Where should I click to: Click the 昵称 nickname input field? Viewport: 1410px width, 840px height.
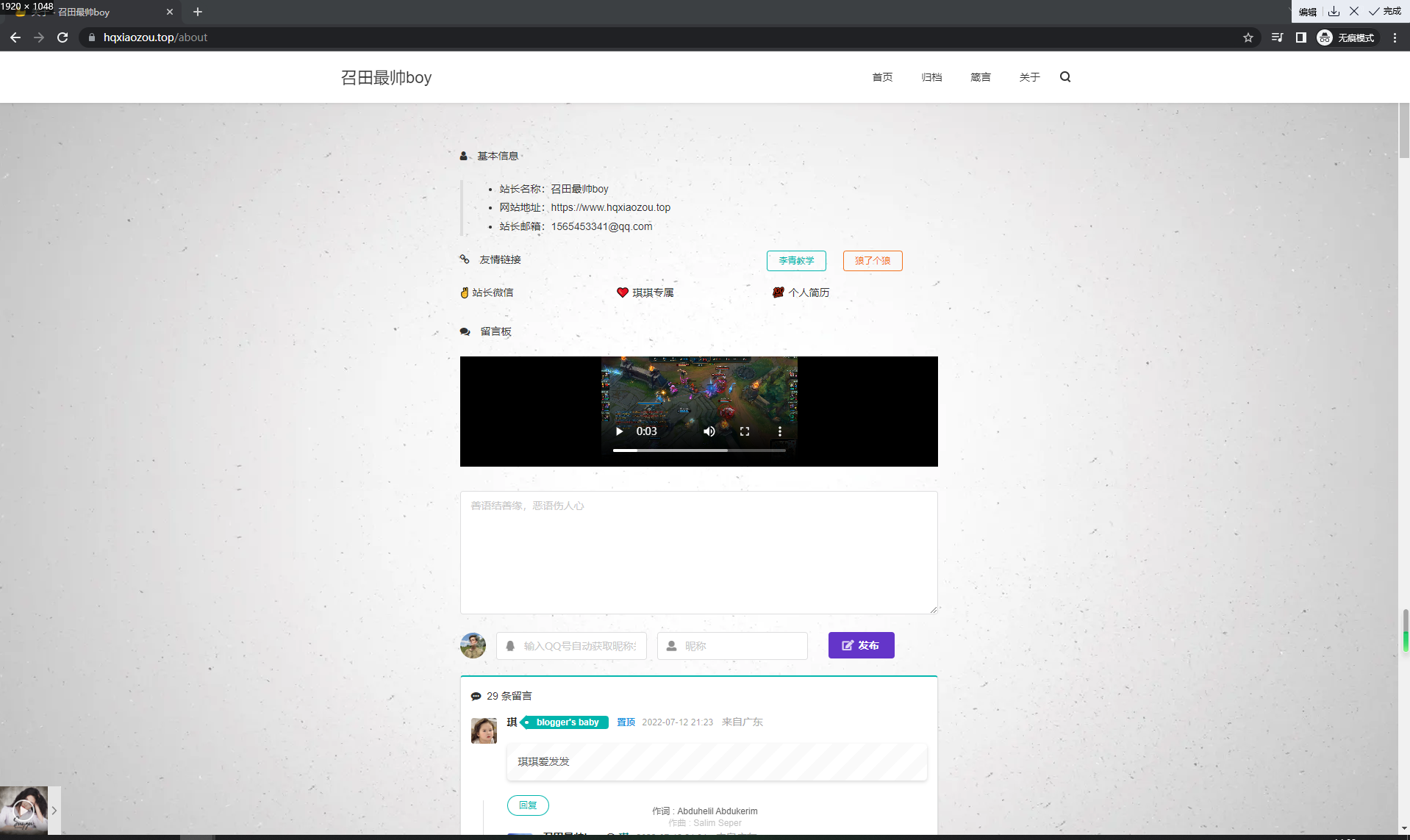pos(732,646)
